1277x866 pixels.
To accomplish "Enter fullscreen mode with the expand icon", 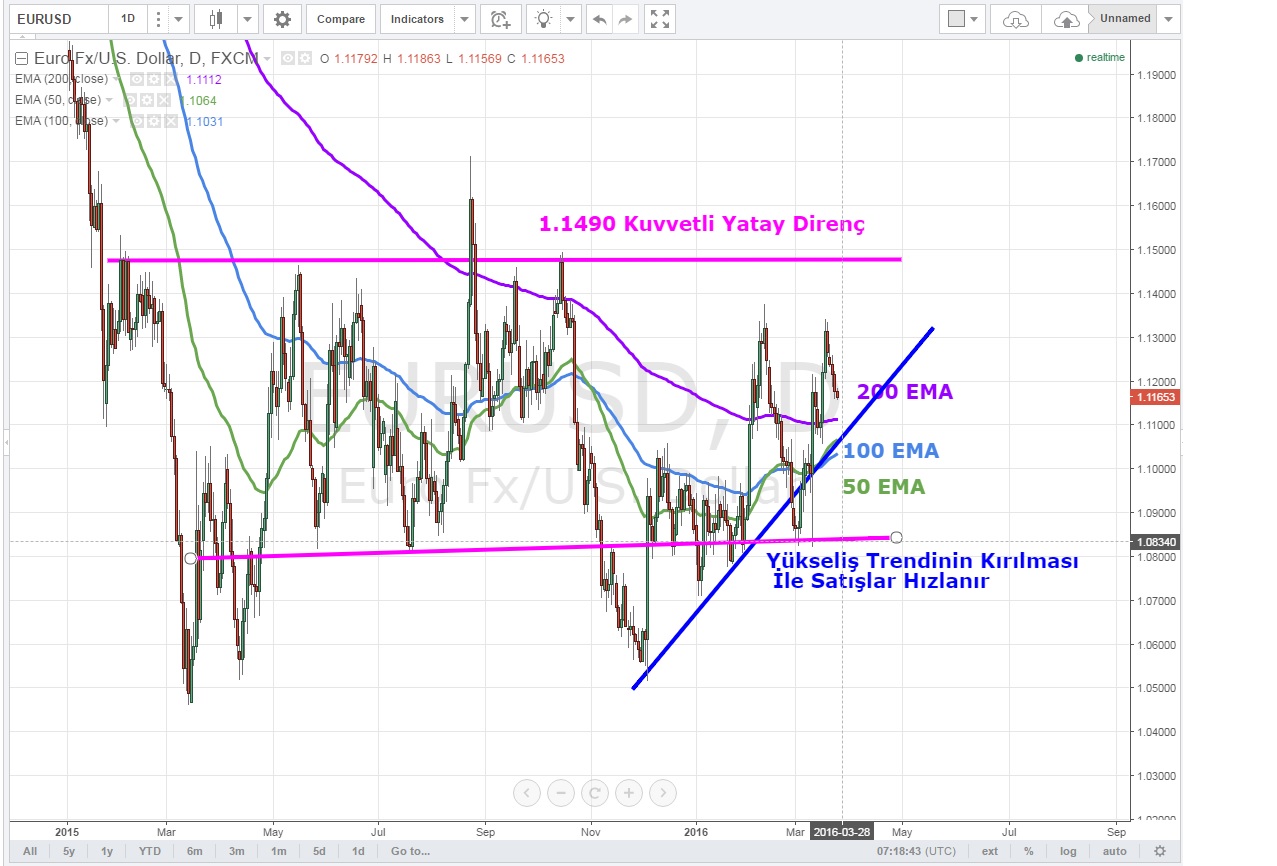I will tap(658, 19).
